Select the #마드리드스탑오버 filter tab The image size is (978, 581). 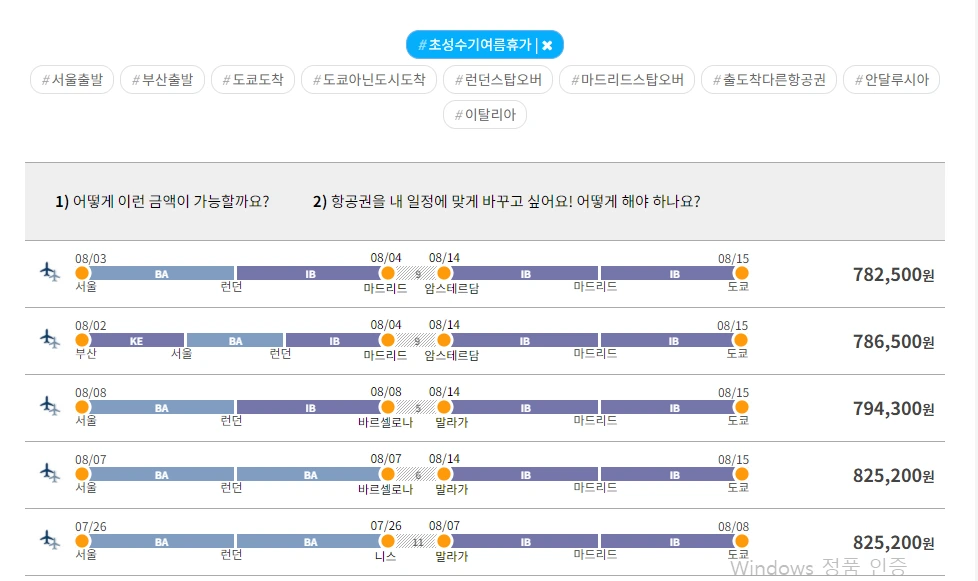click(627, 79)
